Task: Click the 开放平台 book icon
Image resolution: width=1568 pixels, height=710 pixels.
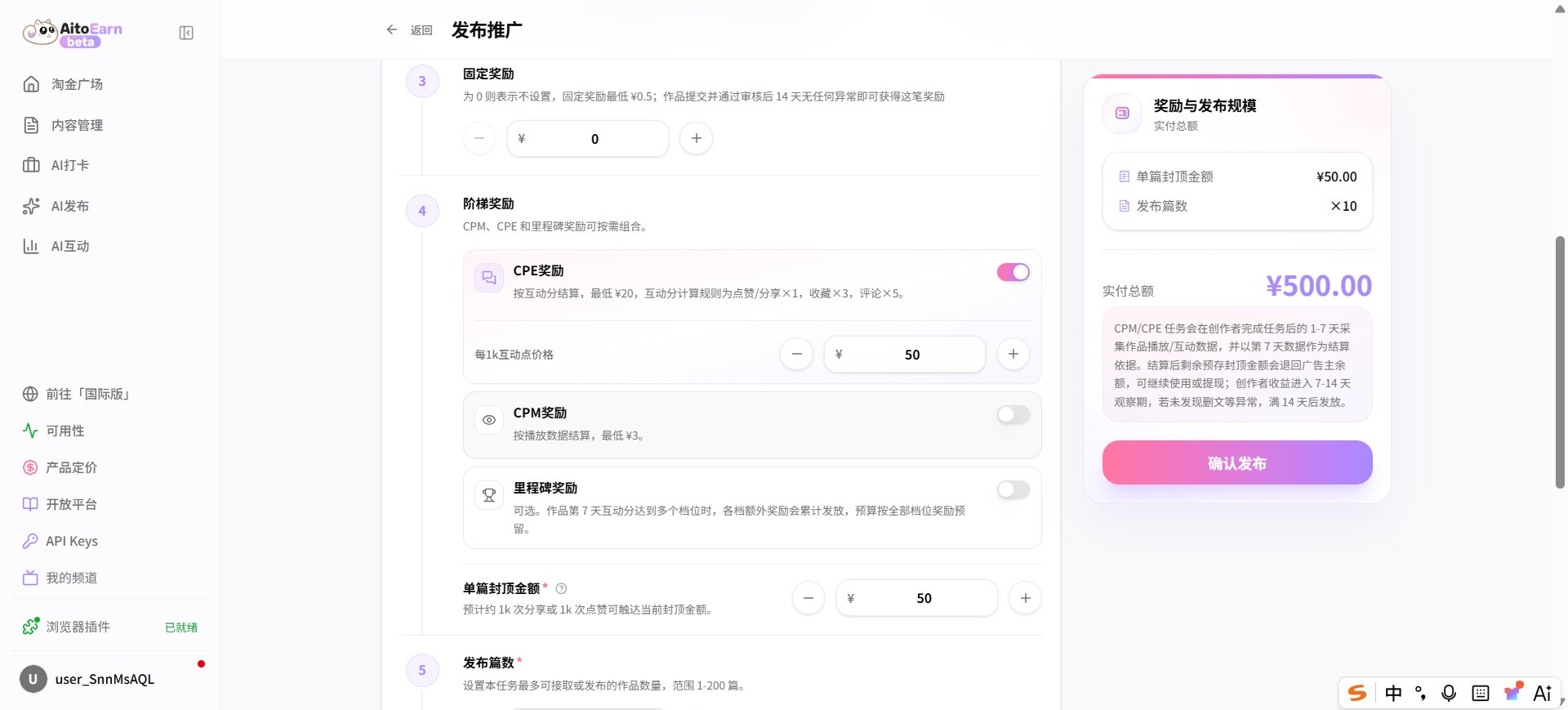Action: 30,504
